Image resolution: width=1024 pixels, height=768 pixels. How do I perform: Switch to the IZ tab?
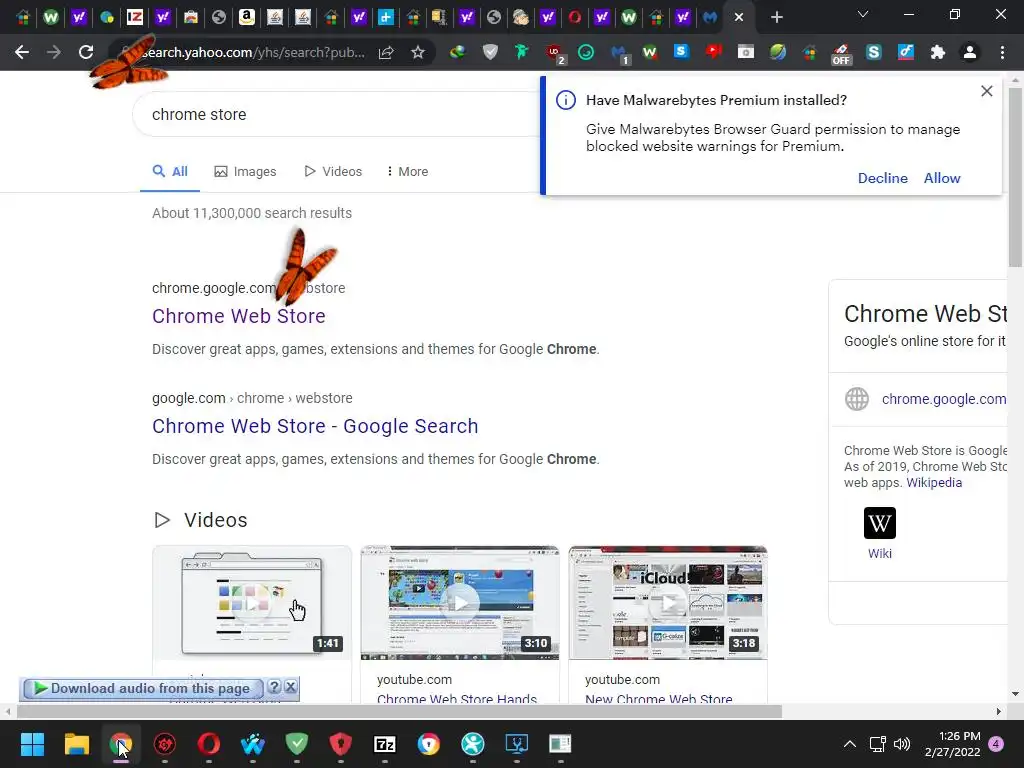[x=135, y=17]
